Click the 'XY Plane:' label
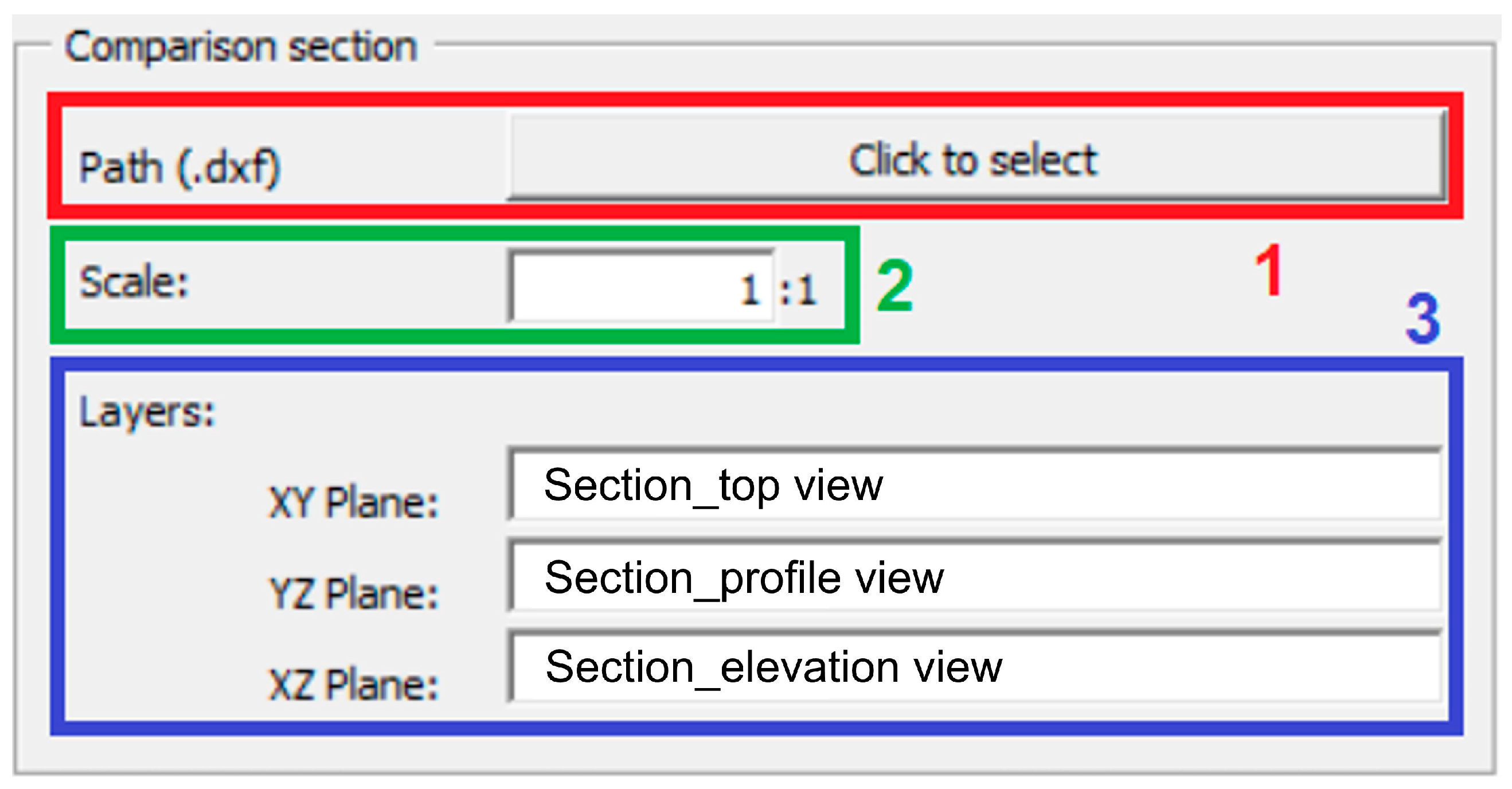The width and height of the screenshot is (1512, 789). click(353, 503)
